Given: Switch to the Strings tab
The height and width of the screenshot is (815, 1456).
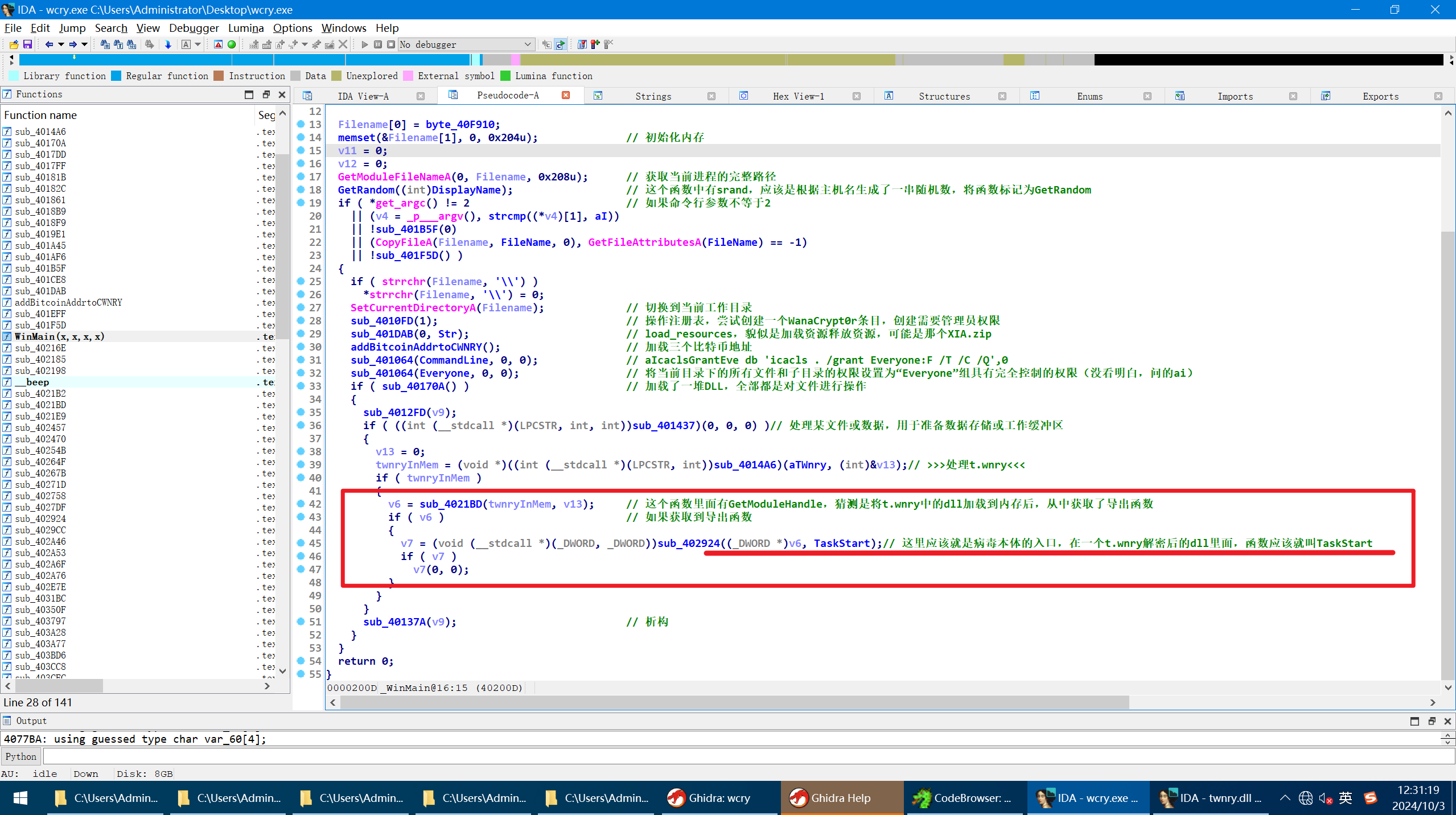Looking at the screenshot, I should pos(653,96).
